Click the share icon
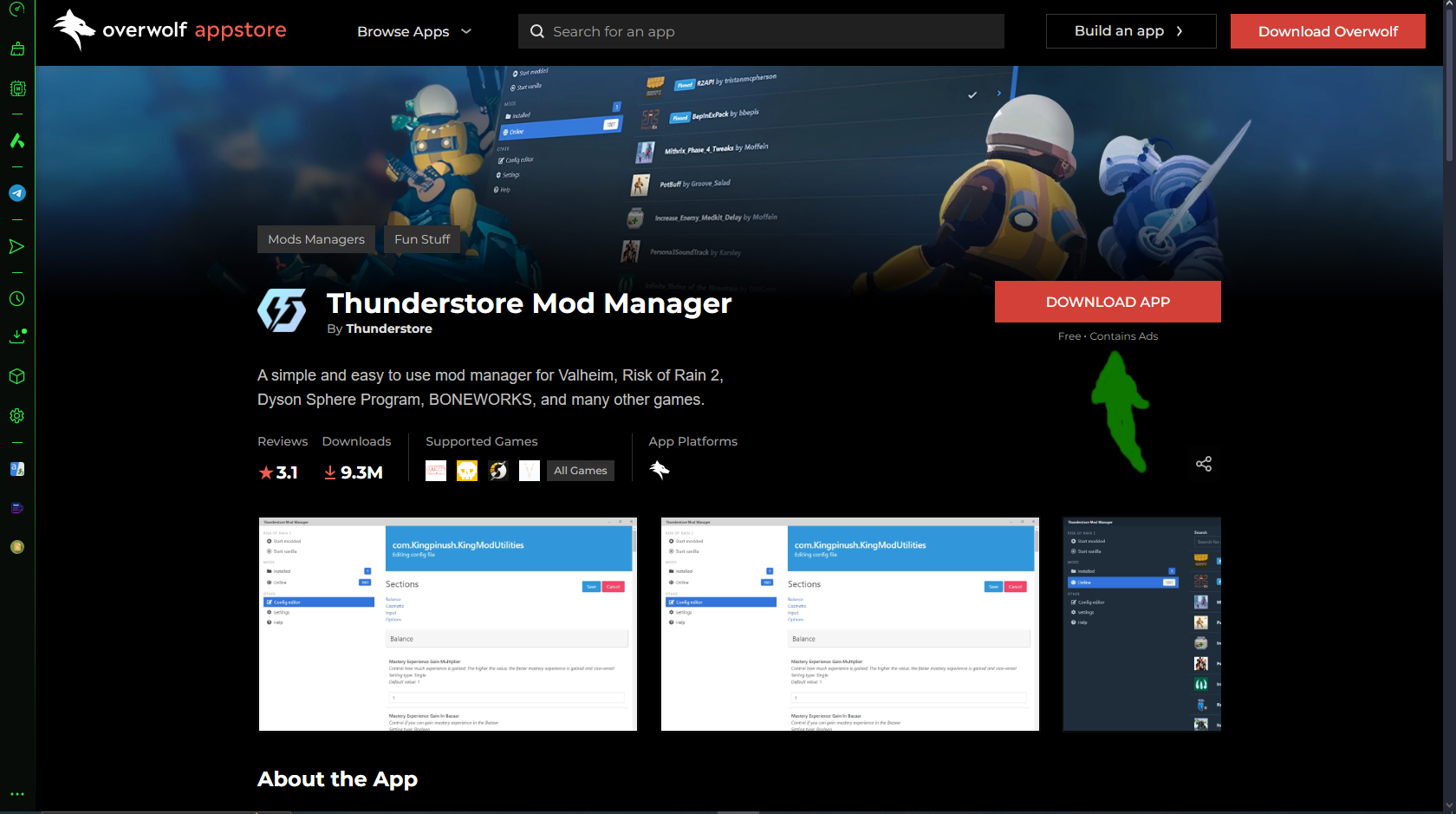This screenshot has height=814, width=1456. click(x=1203, y=464)
